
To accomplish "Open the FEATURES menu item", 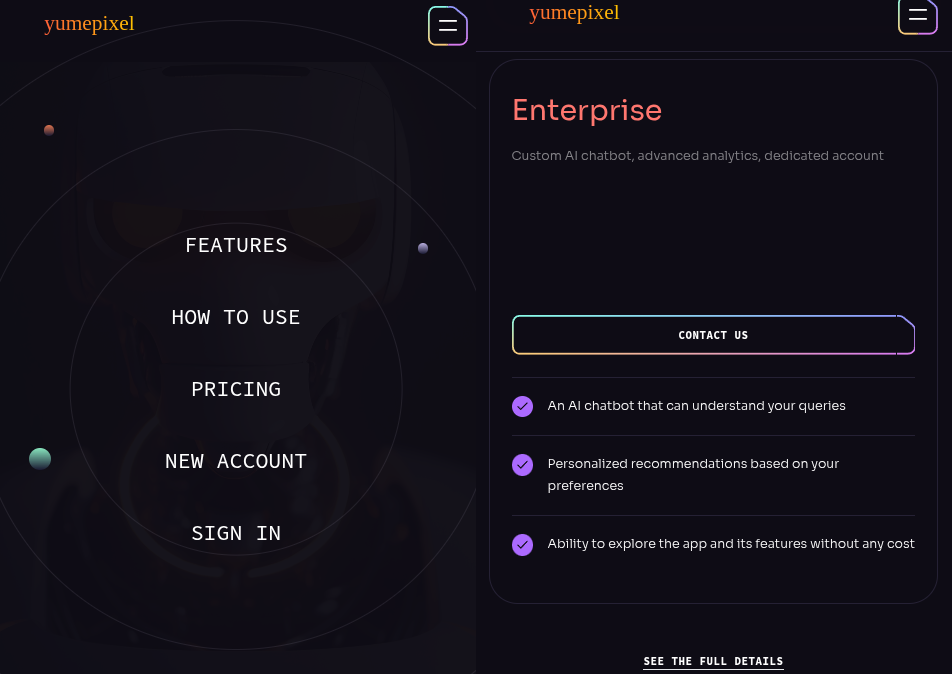I will [x=236, y=245].
